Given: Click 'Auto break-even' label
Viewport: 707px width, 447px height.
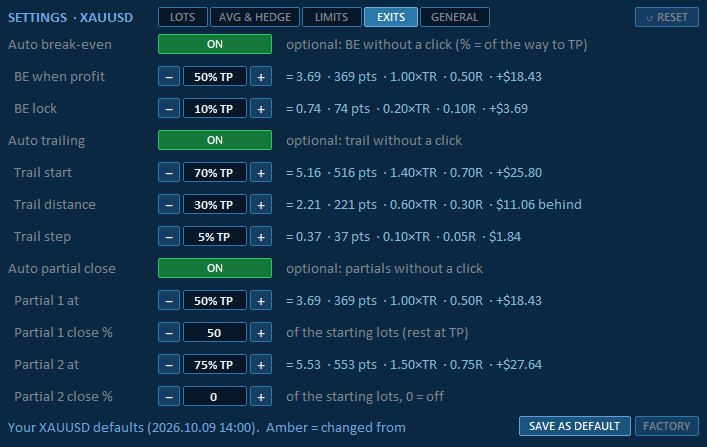Looking at the screenshot, I should tap(60, 45).
